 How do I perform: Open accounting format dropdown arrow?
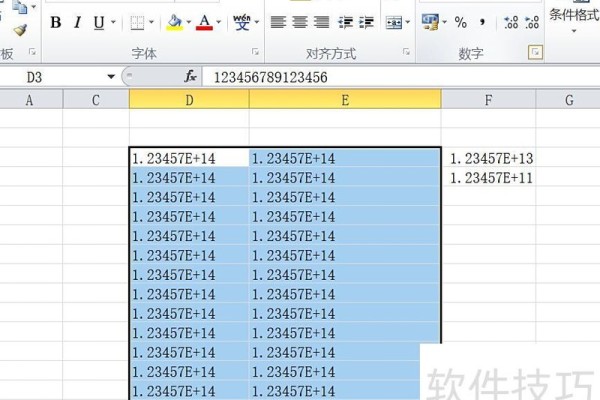[444, 22]
